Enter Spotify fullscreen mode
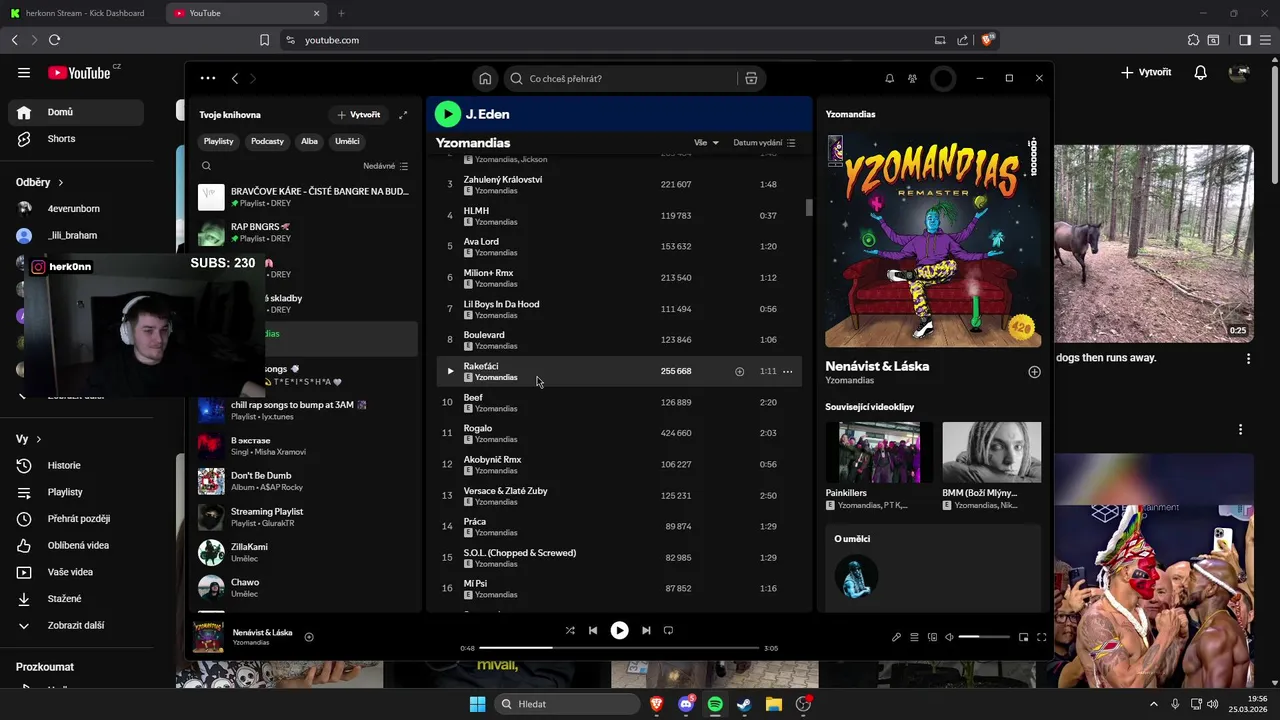The image size is (1280, 720). [1041, 637]
